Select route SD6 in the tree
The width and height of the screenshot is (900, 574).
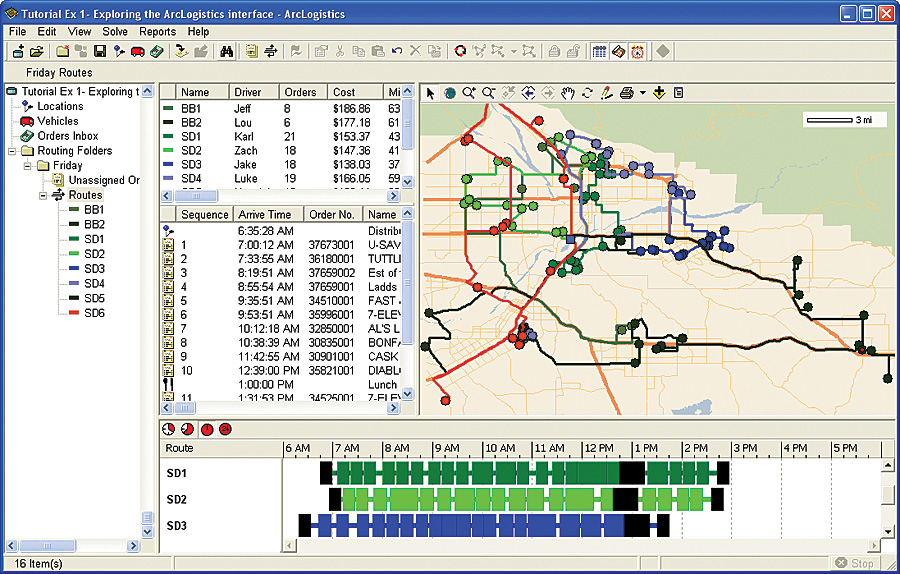click(94, 313)
